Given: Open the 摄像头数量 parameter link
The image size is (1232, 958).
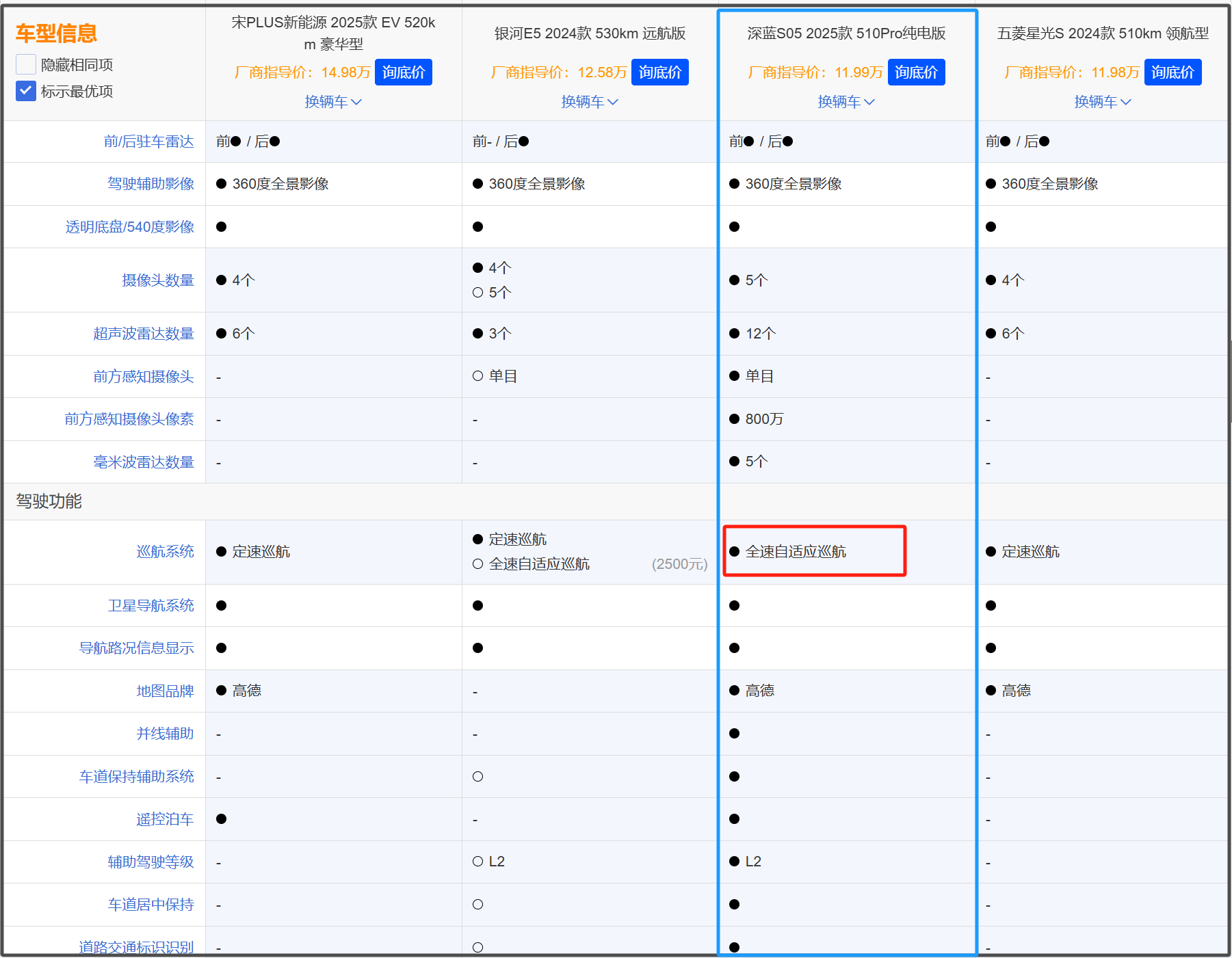Looking at the screenshot, I should 158,280.
